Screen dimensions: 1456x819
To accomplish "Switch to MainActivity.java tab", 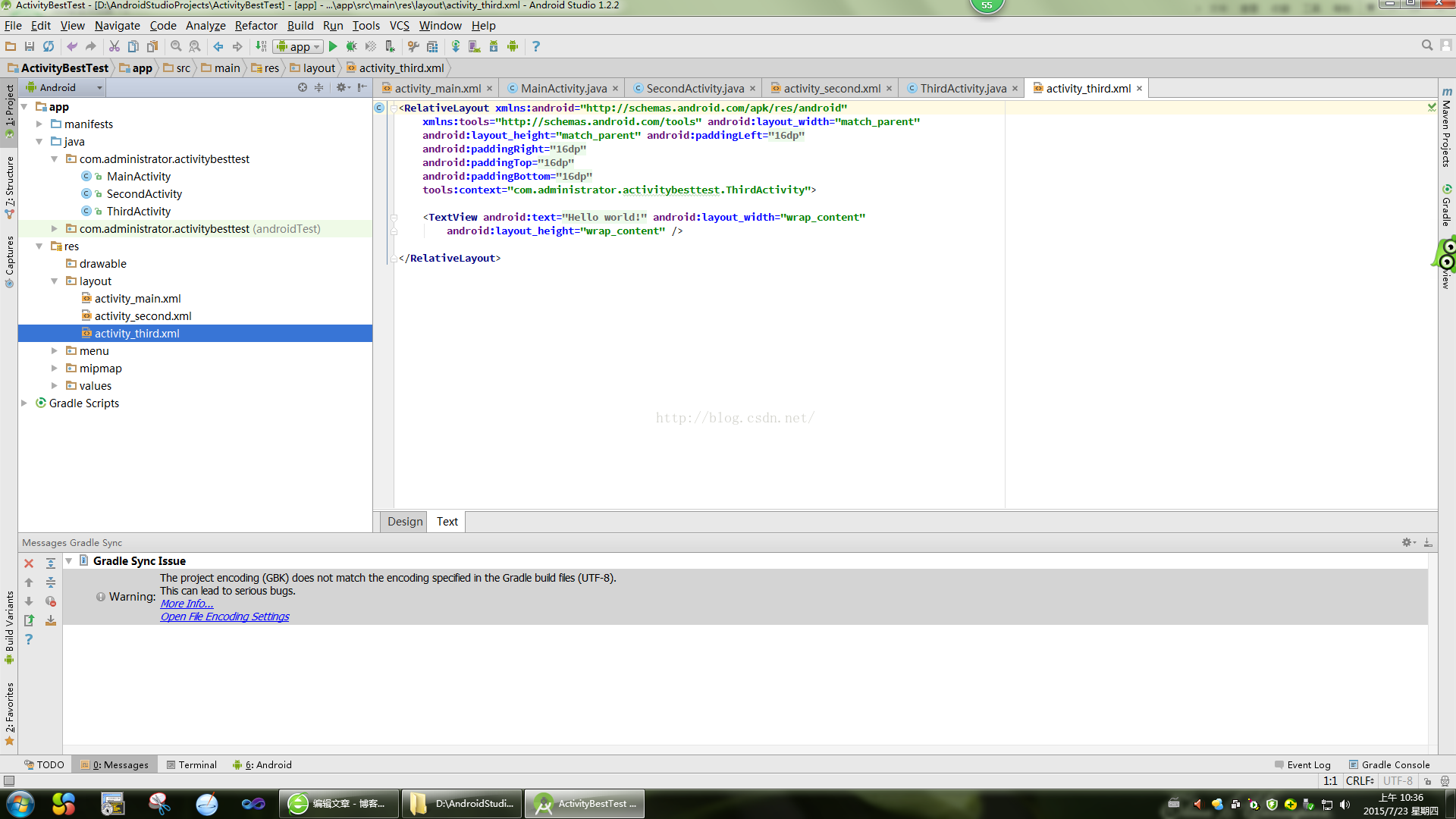I will (x=563, y=88).
